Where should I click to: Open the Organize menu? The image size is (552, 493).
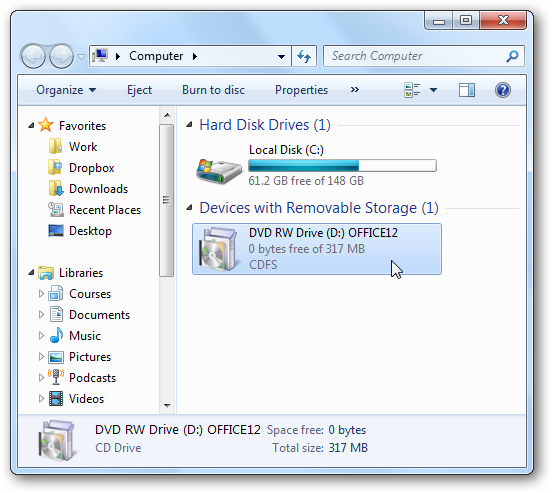(x=66, y=90)
